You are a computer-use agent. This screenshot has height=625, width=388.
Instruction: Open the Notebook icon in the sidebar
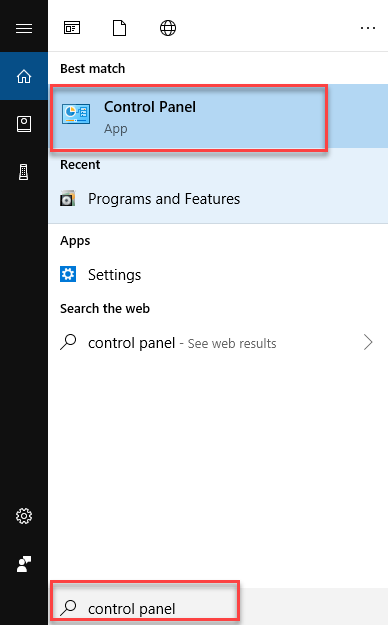coord(24,124)
